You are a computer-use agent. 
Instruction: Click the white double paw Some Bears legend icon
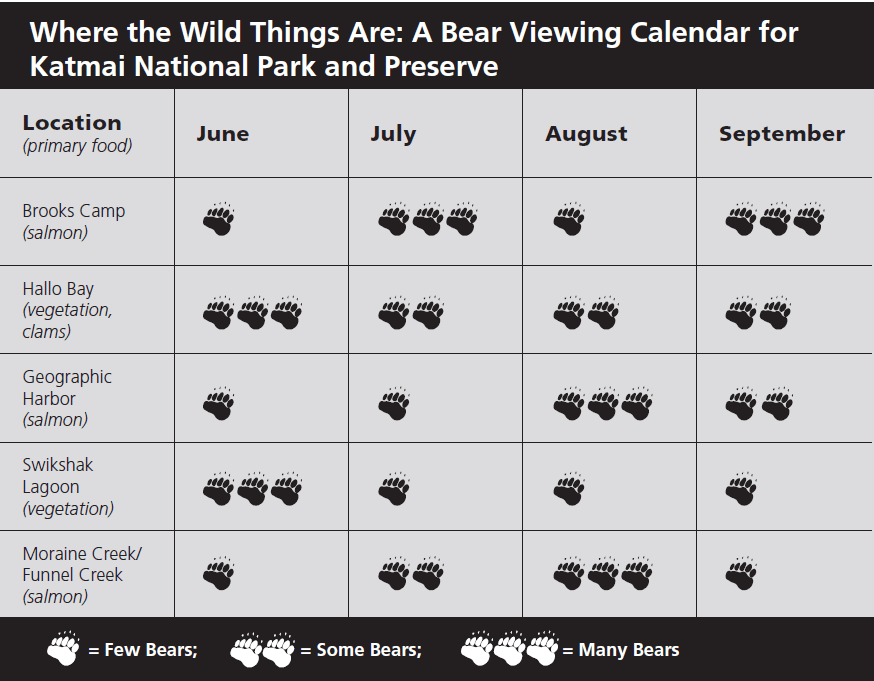click(263, 649)
